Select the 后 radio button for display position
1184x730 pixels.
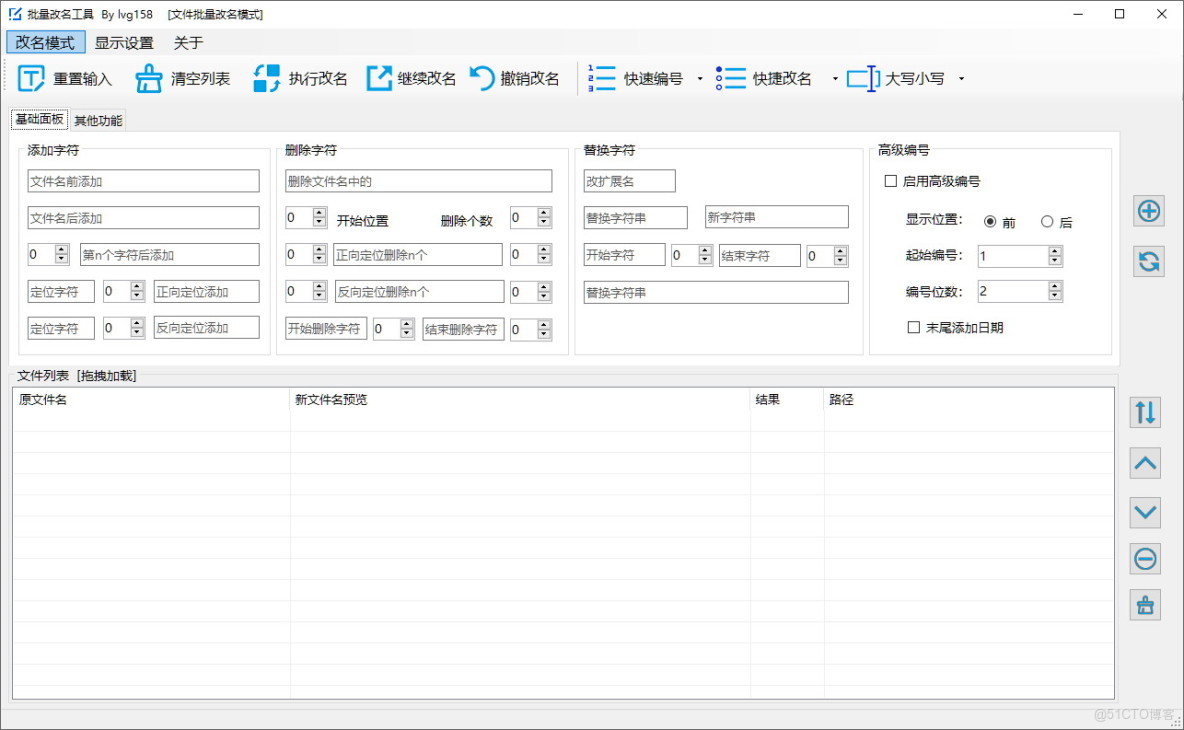(x=1048, y=222)
